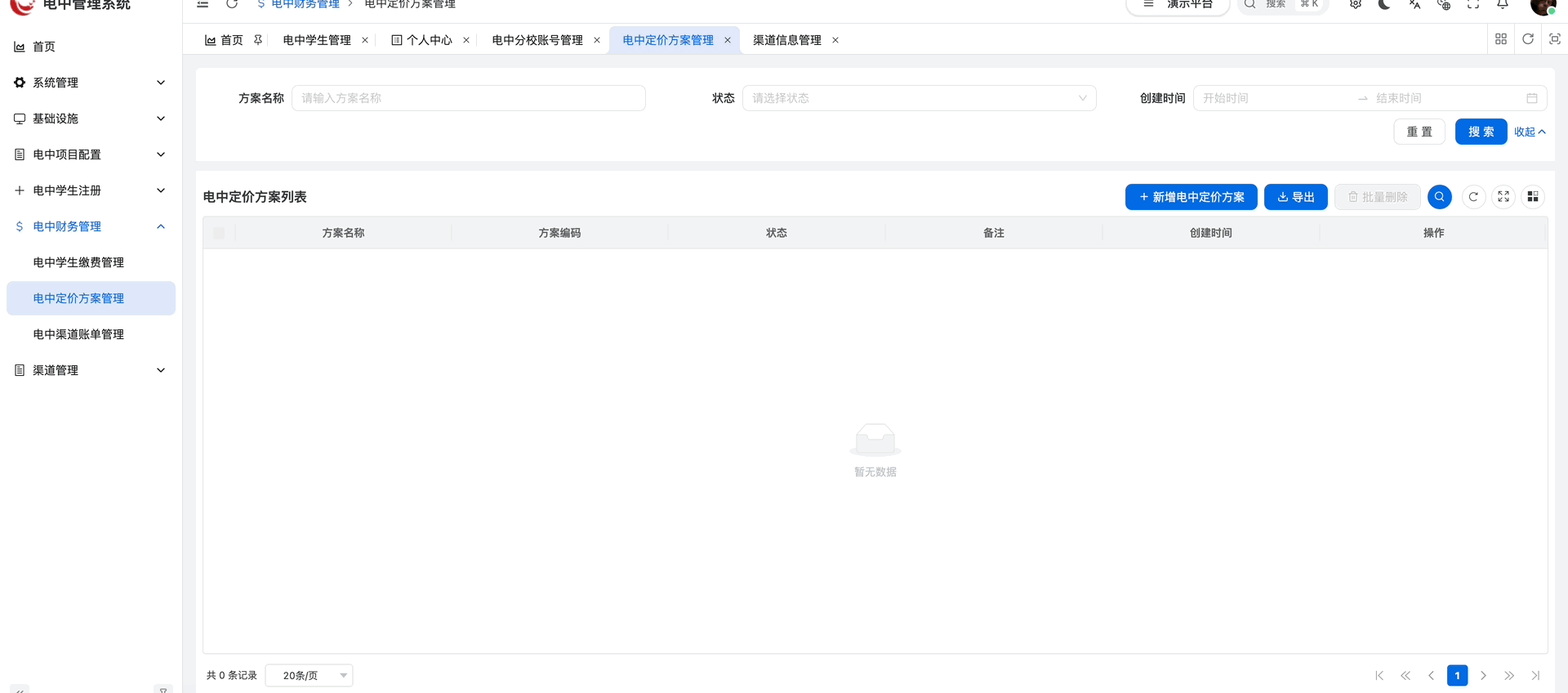This screenshot has width=1568, height=693.
Task: Collapse search form via 收起 link
Action: click(x=1530, y=132)
